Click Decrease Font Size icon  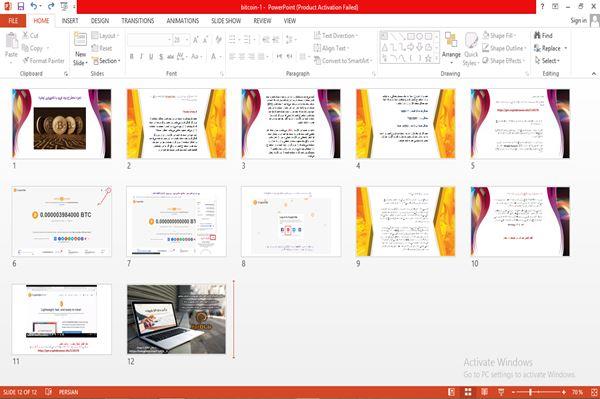(206, 40)
